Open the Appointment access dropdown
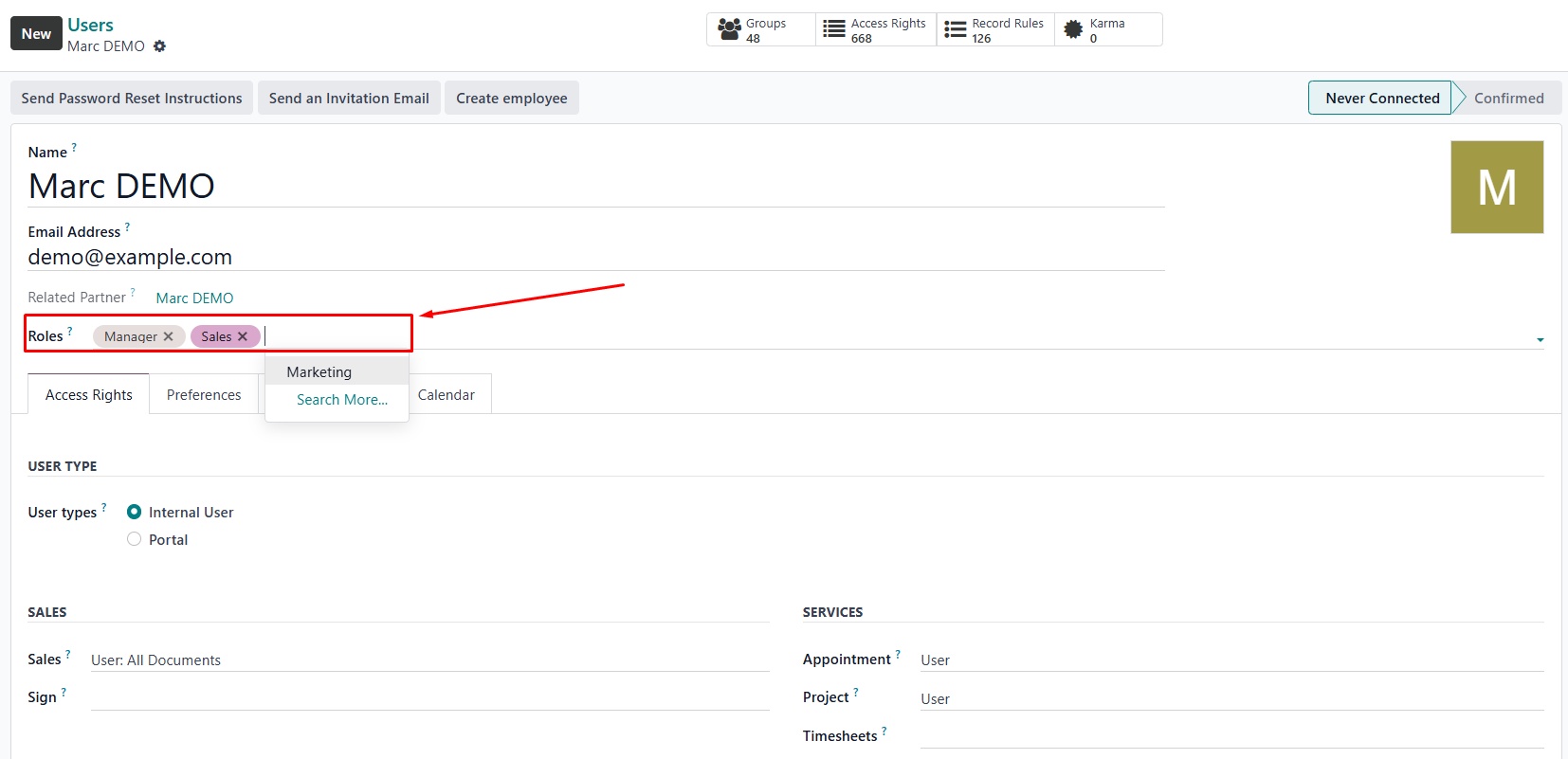Viewport: 1568px width, 759px height. (1231, 660)
